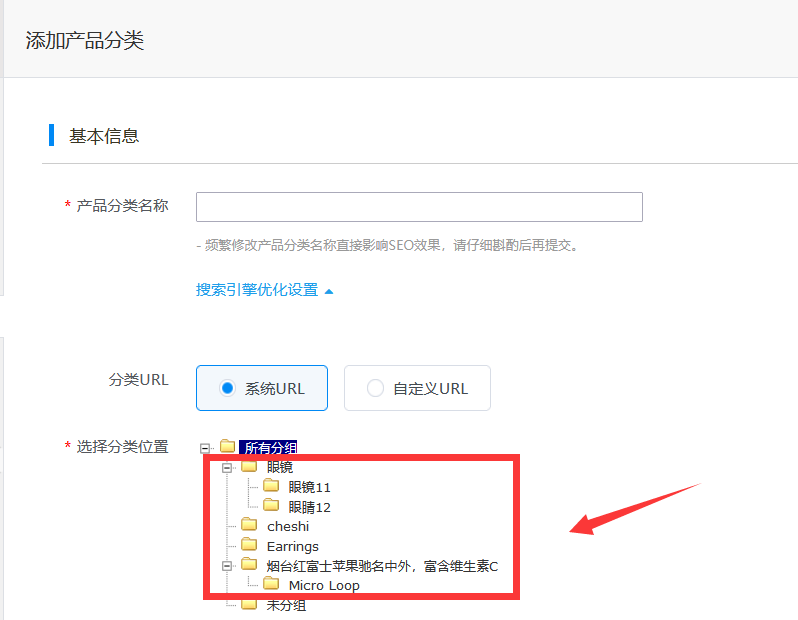Choose the Earrings category label

(293, 546)
